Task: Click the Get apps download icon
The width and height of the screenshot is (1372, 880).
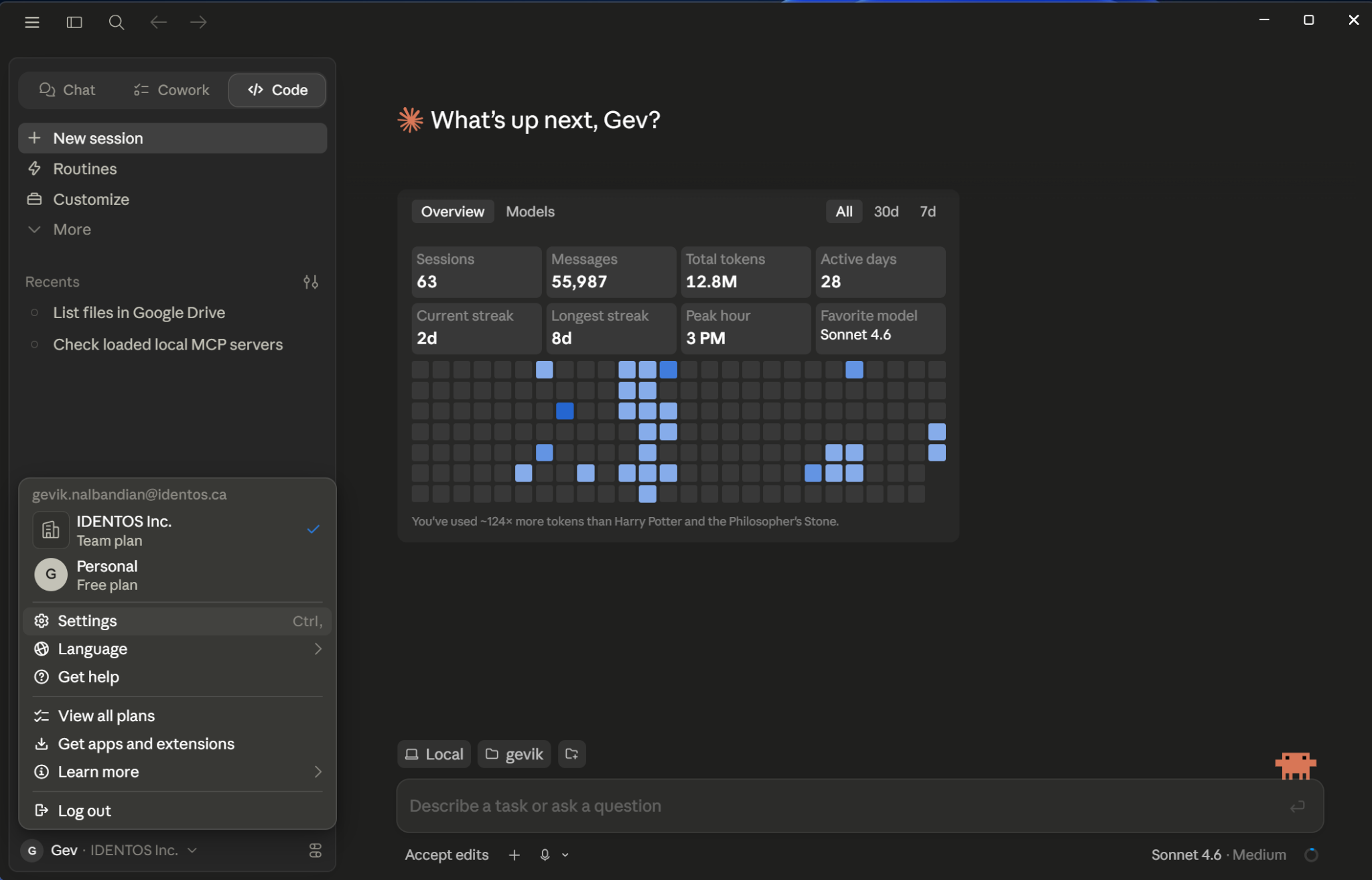Action: tap(42, 744)
